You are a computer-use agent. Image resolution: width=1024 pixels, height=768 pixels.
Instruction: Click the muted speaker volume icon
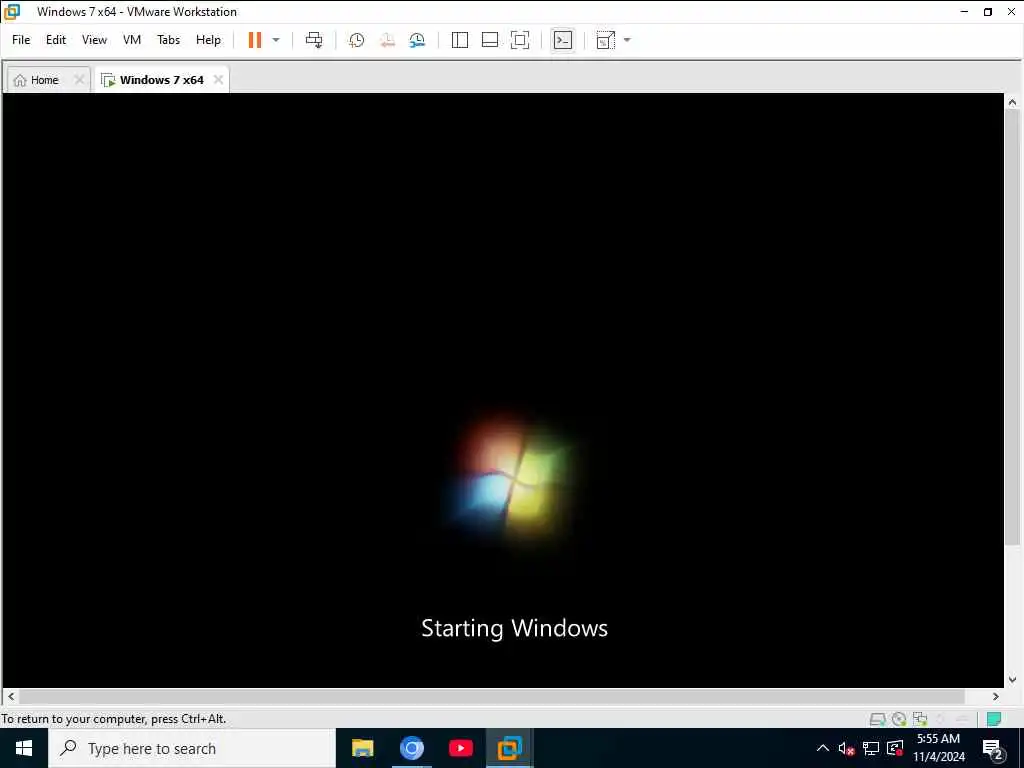[846, 748]
